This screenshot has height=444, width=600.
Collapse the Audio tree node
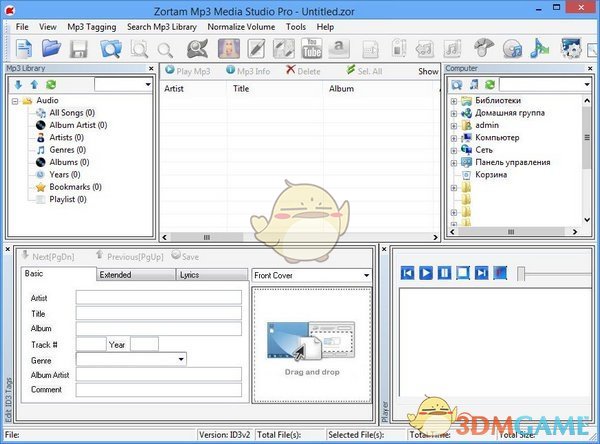[x=15, y=101]
